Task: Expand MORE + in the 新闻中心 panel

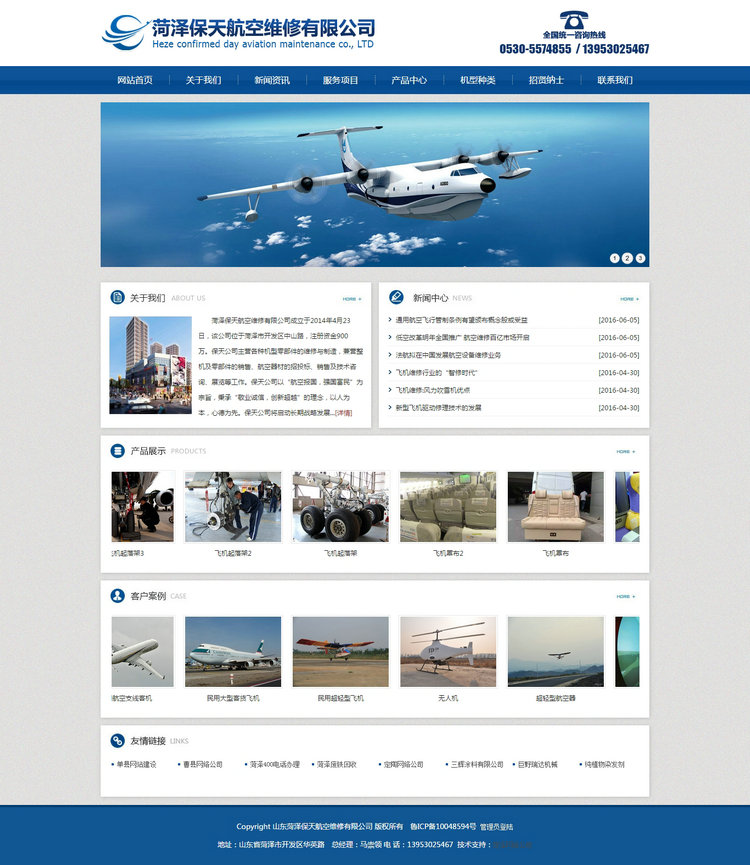Action: tap(628, 299)
